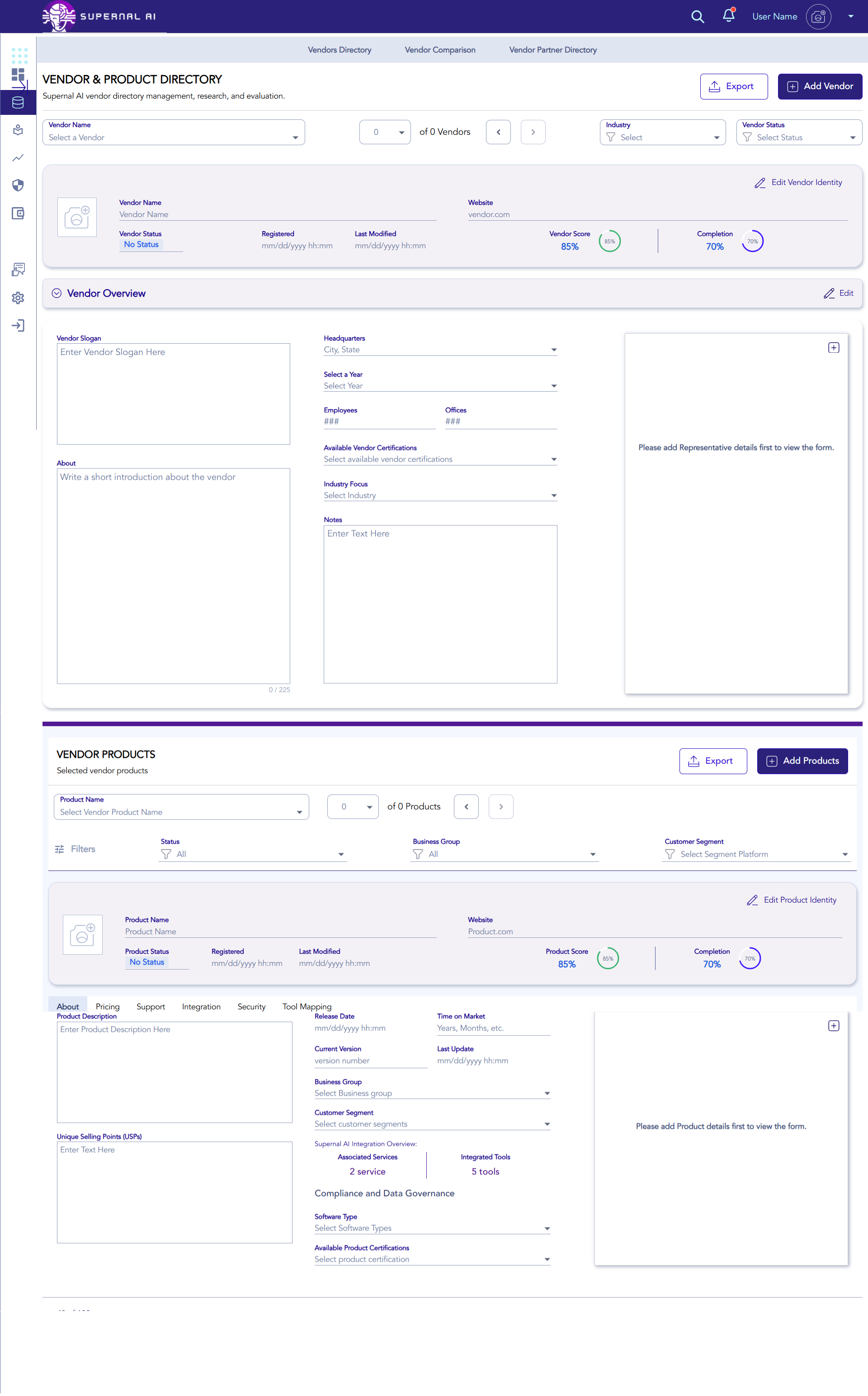Click the vendor logo upload placeholder

point(77,217)
